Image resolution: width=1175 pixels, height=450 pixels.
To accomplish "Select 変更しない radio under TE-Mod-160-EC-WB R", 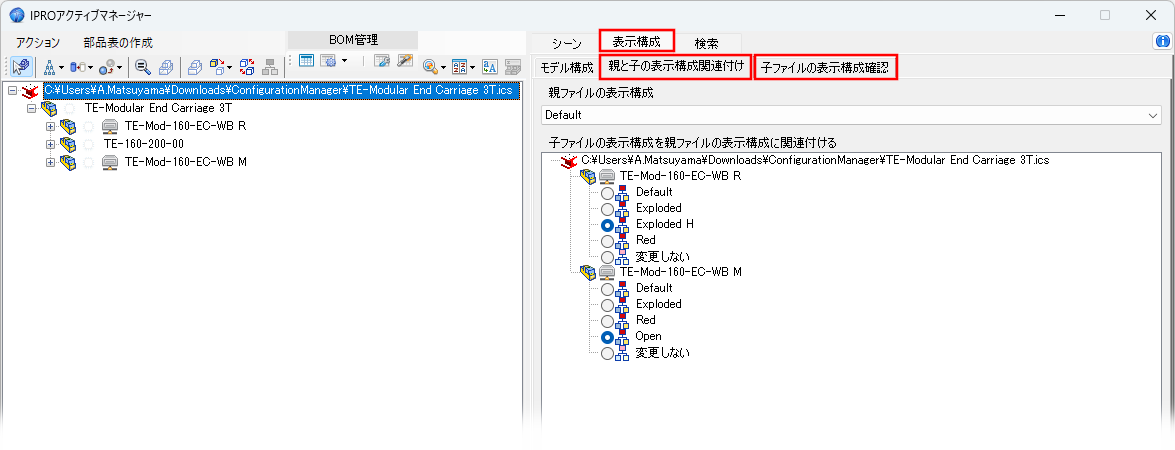I will point(607,257).
